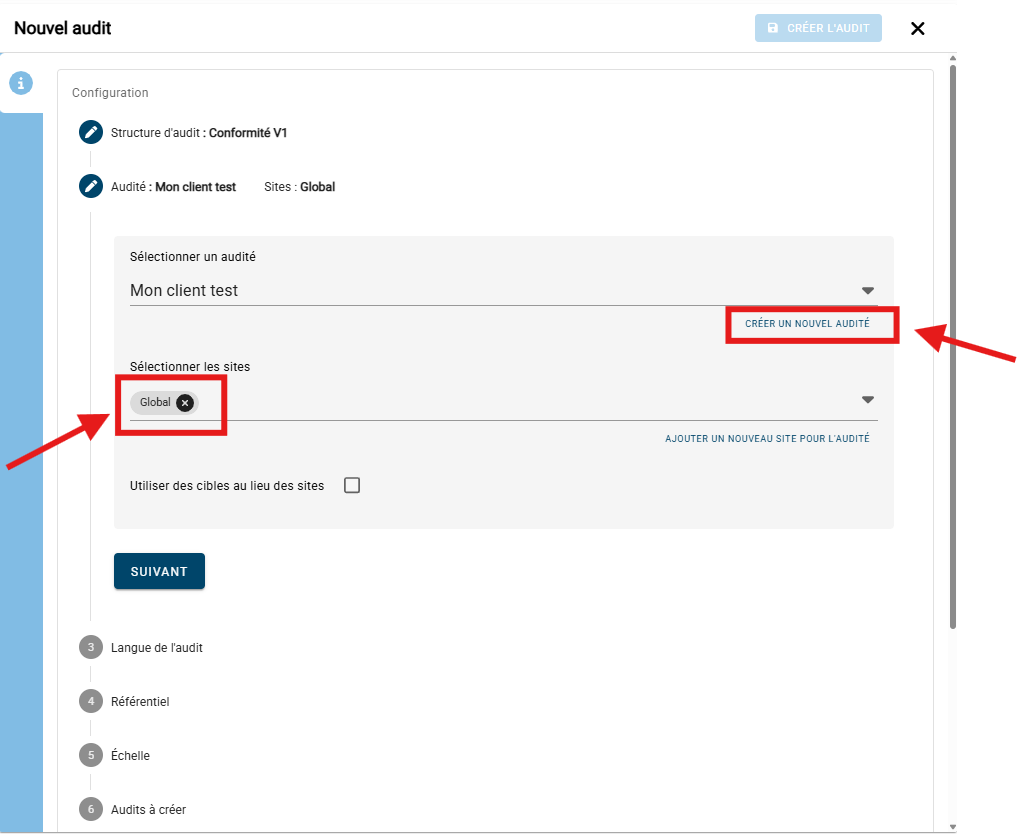Click step 4 circle icon
The image size is (1017, 834).
(x=91, y=702)
